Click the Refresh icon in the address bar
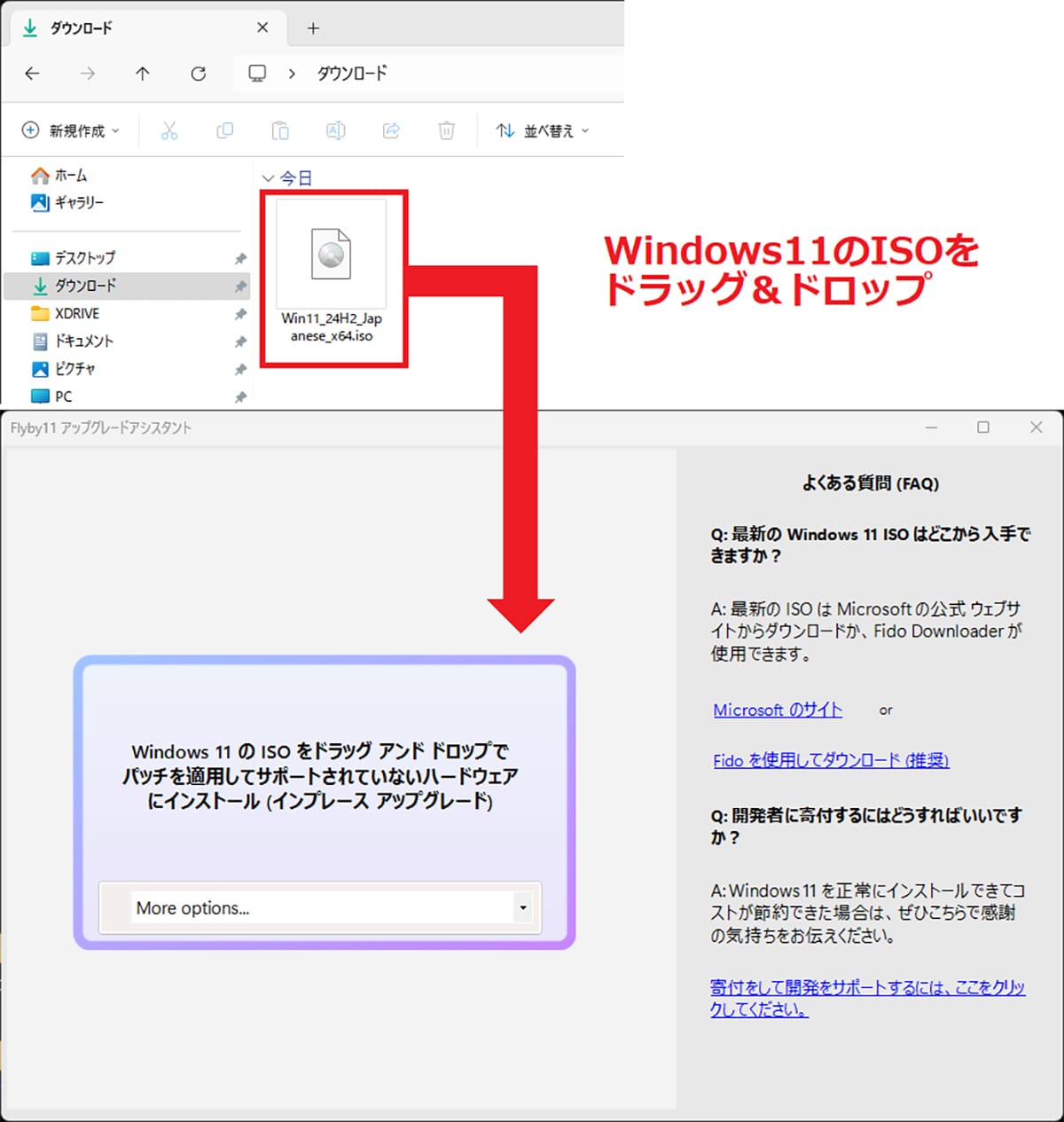Viewport: 1064px width, 1122px height. (198, 74)
